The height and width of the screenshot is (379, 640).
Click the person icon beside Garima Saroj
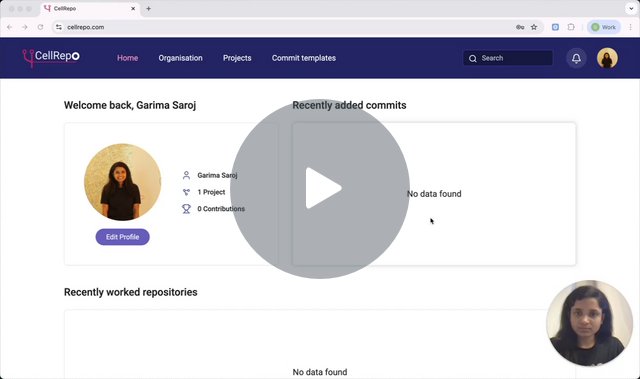186,175
